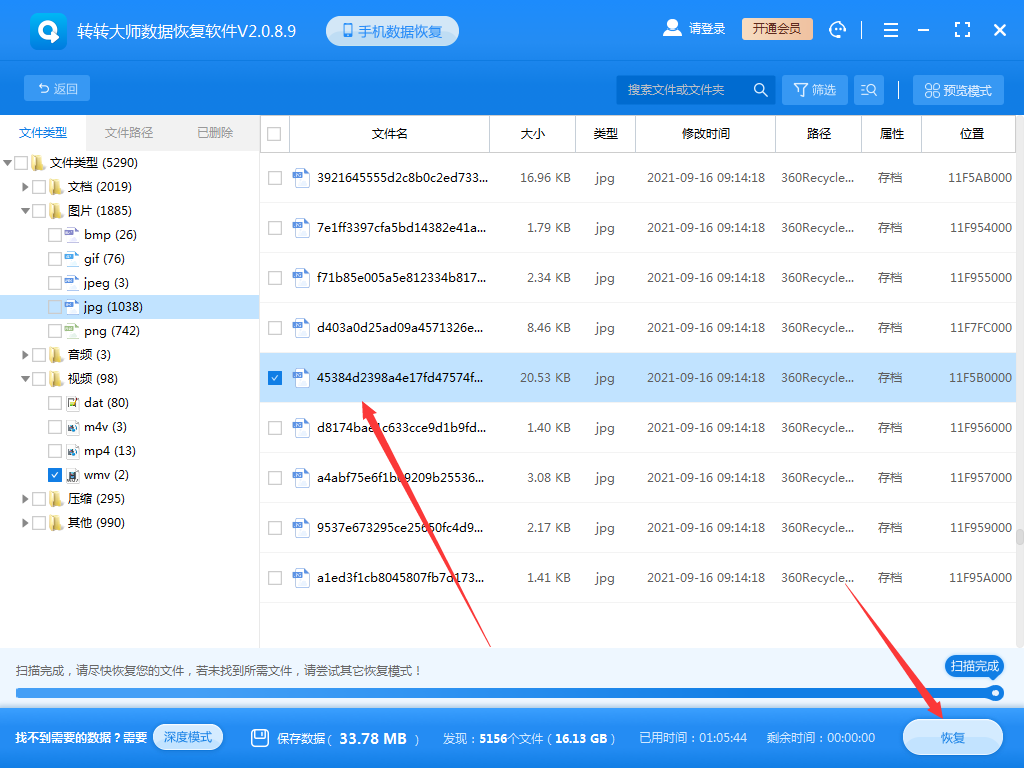Screen dimensions: 1024x768
Task: Switch to 预览模式 preview mode
Action: [957, 89]
